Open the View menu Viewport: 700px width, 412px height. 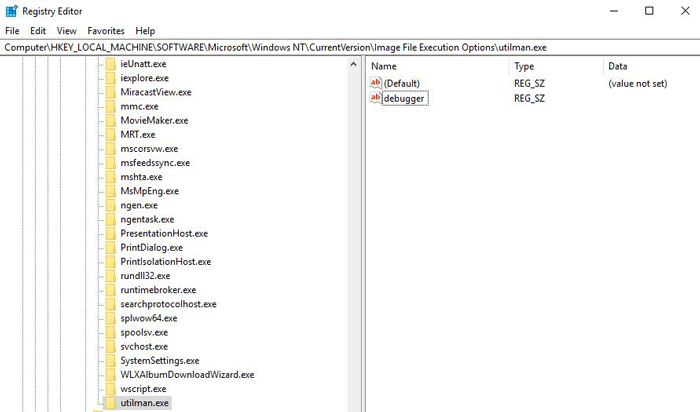pyautogui.click(x=67, y=31)
